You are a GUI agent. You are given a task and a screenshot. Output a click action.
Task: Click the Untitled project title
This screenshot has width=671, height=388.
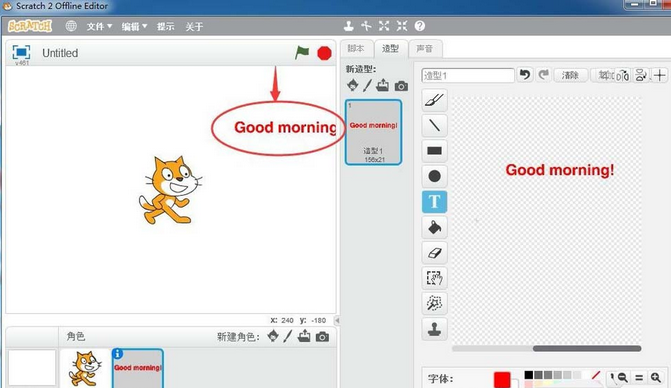coord(60,53)
